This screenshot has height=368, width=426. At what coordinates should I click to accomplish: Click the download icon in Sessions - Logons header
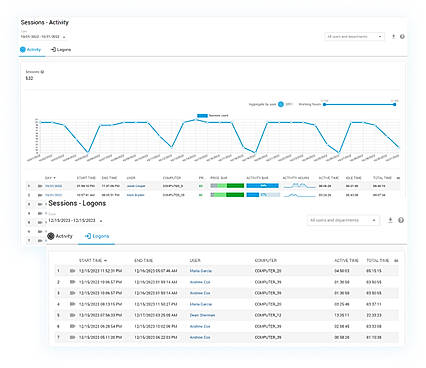390,220
